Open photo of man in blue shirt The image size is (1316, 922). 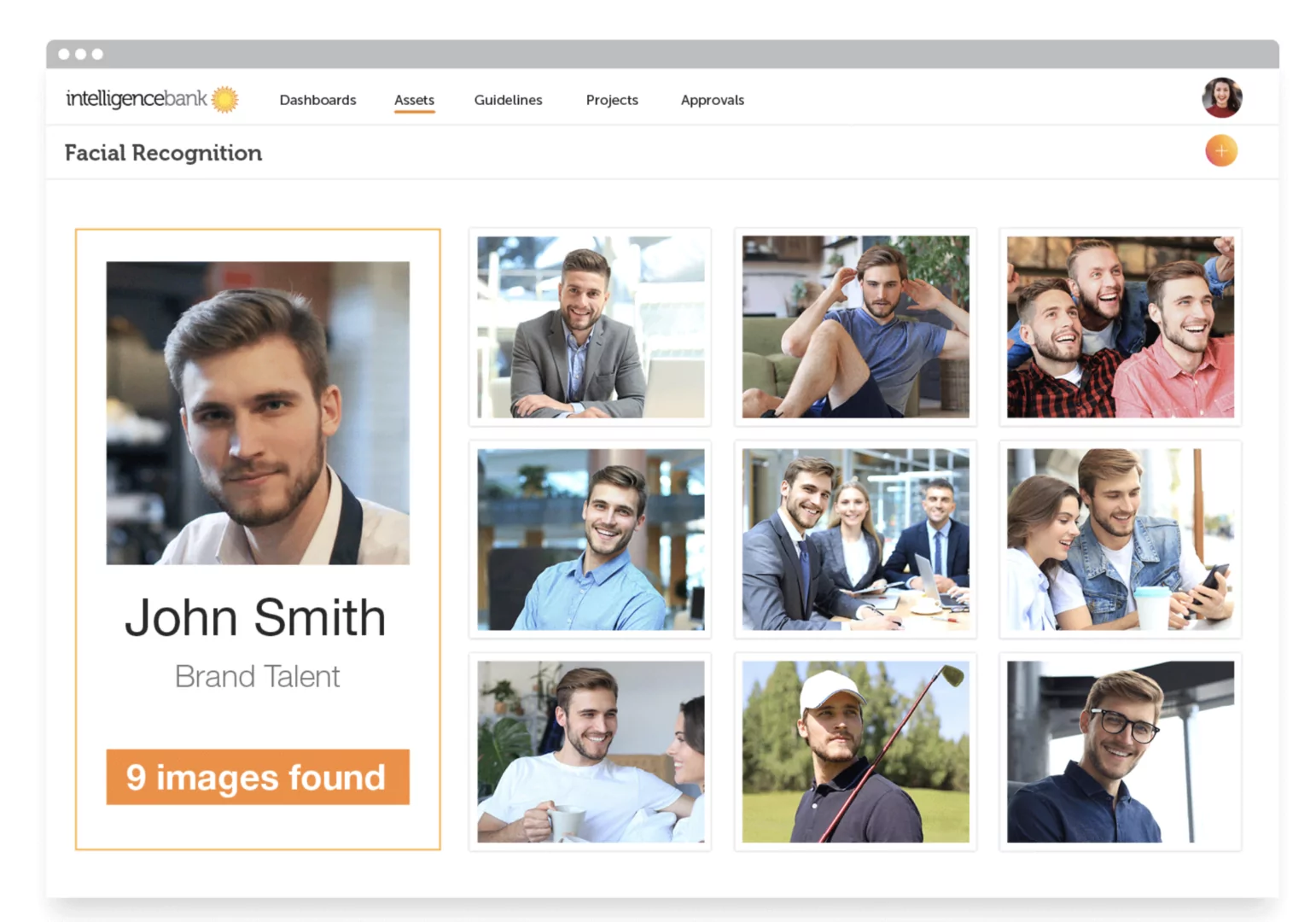click(x=591, y=540)
